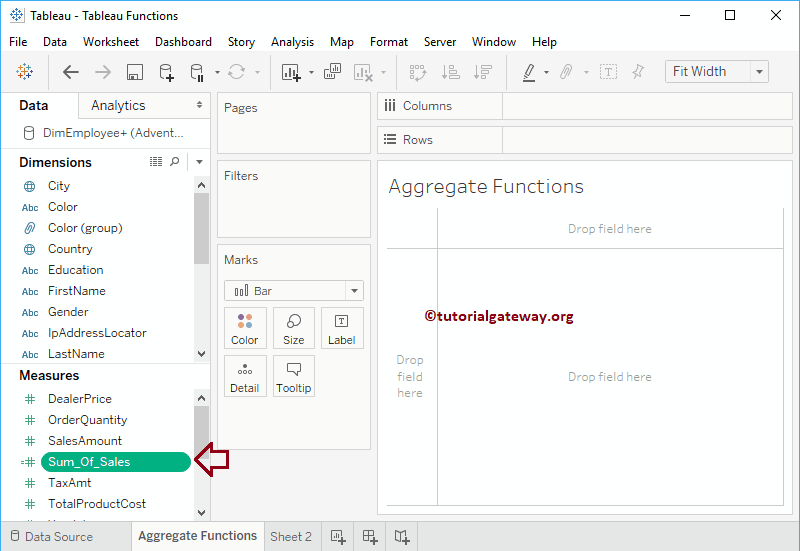Open group members dropdown arrow
This screenshot has width=800, height=551.
click(x=586, y=72)
